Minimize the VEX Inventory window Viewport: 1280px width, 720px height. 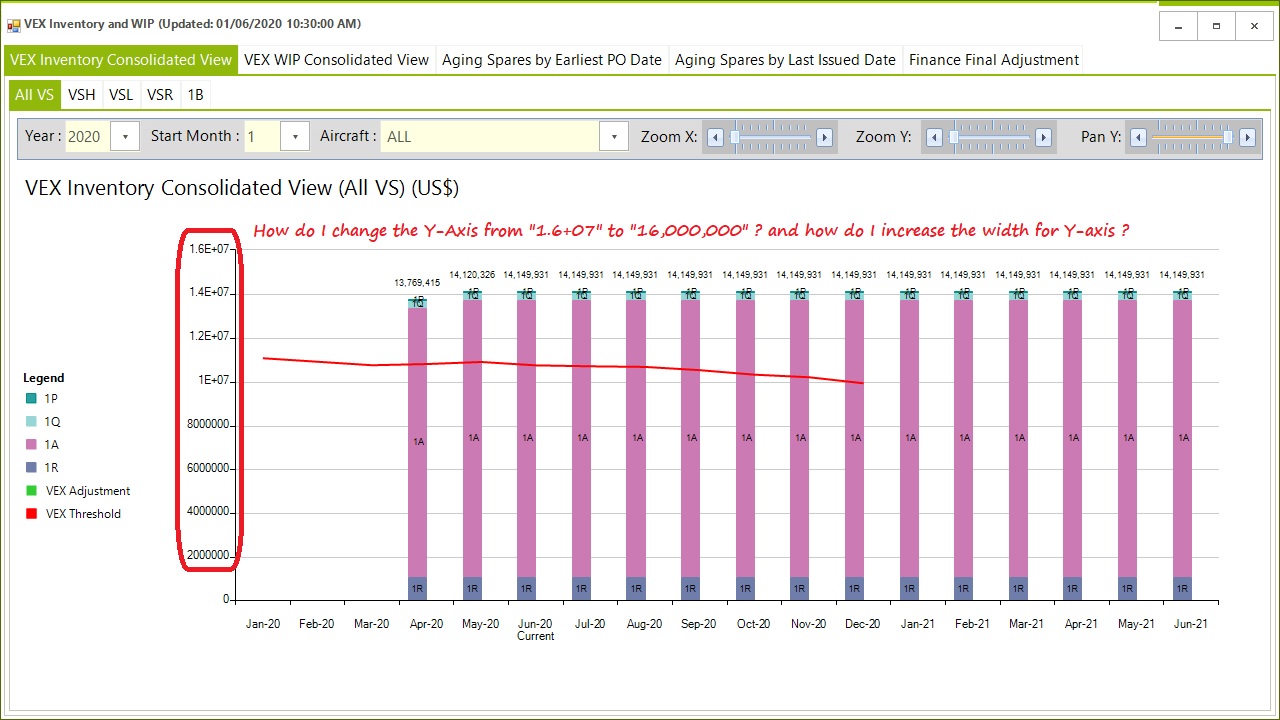coord(1179,26)
